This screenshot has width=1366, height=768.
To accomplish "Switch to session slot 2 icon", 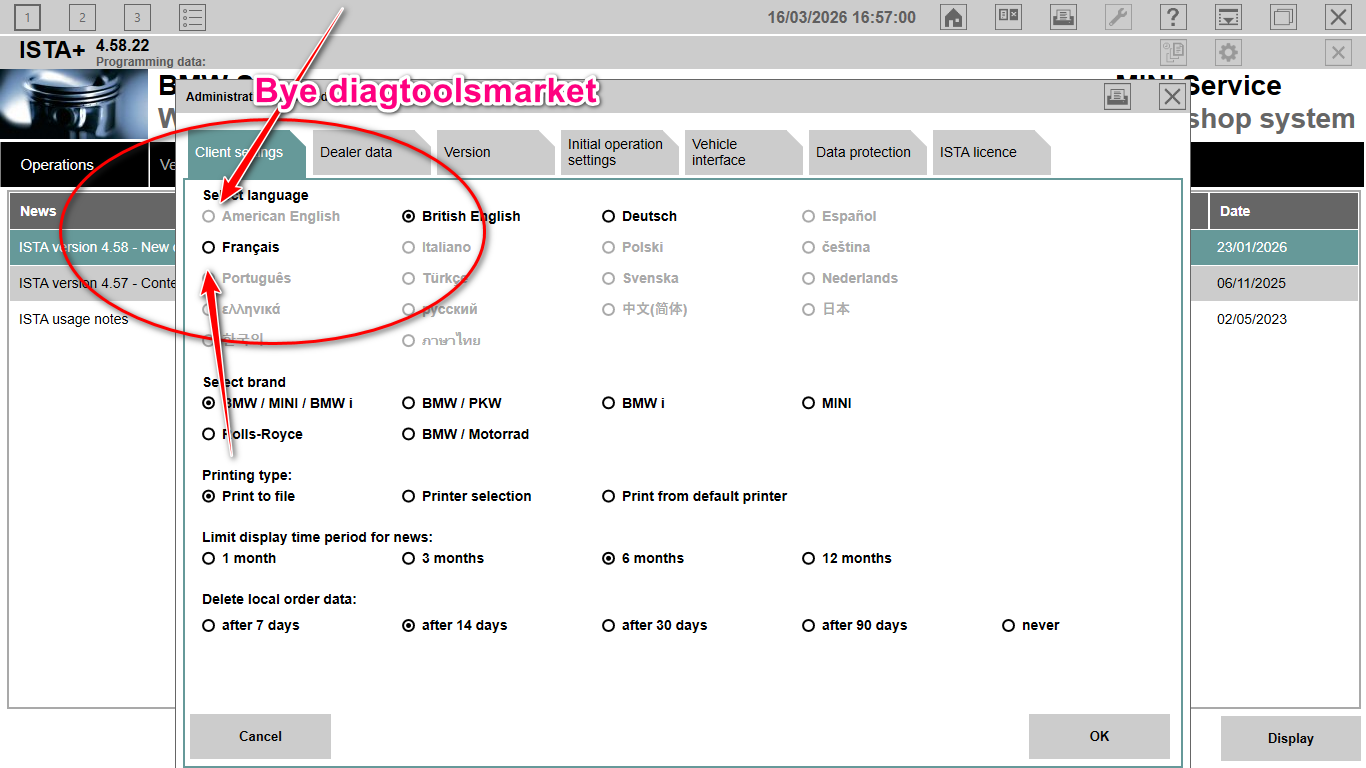I will click(82, 17).
